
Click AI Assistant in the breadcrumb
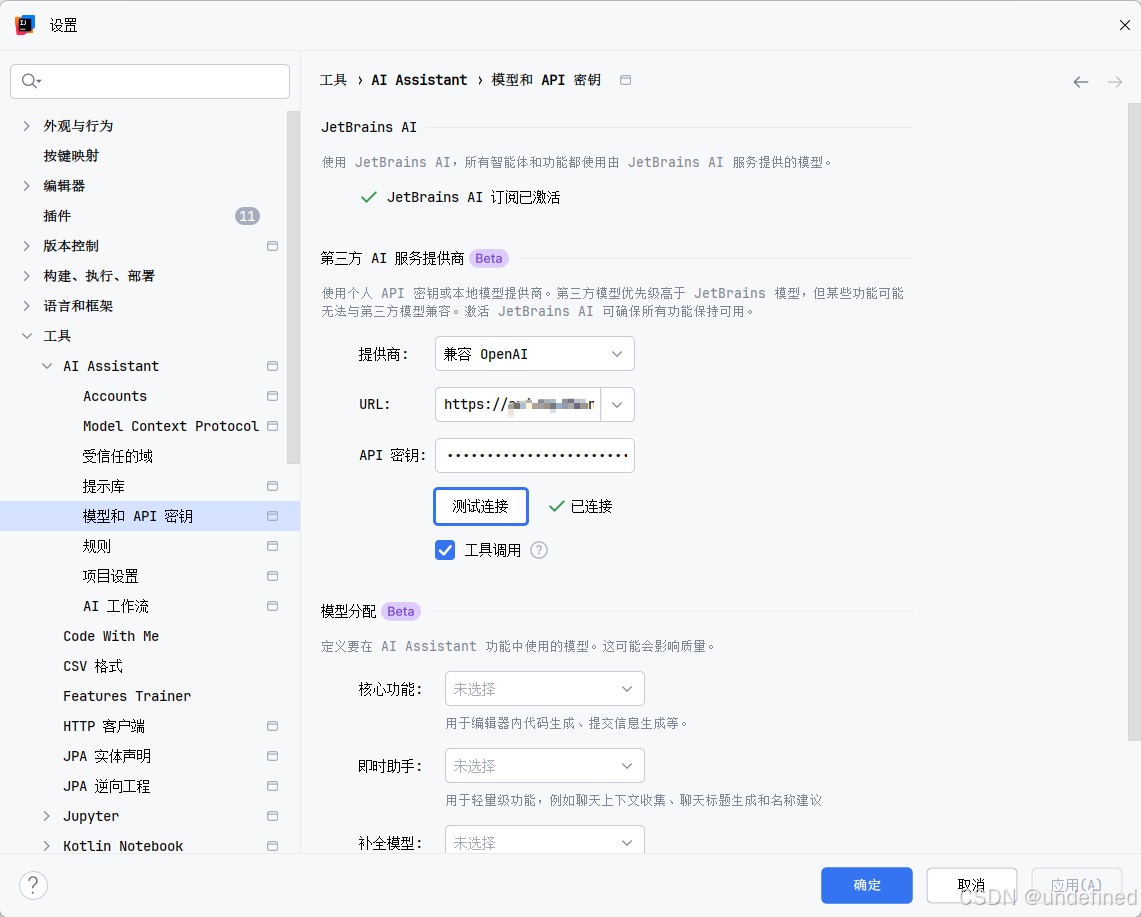(419, 80)
